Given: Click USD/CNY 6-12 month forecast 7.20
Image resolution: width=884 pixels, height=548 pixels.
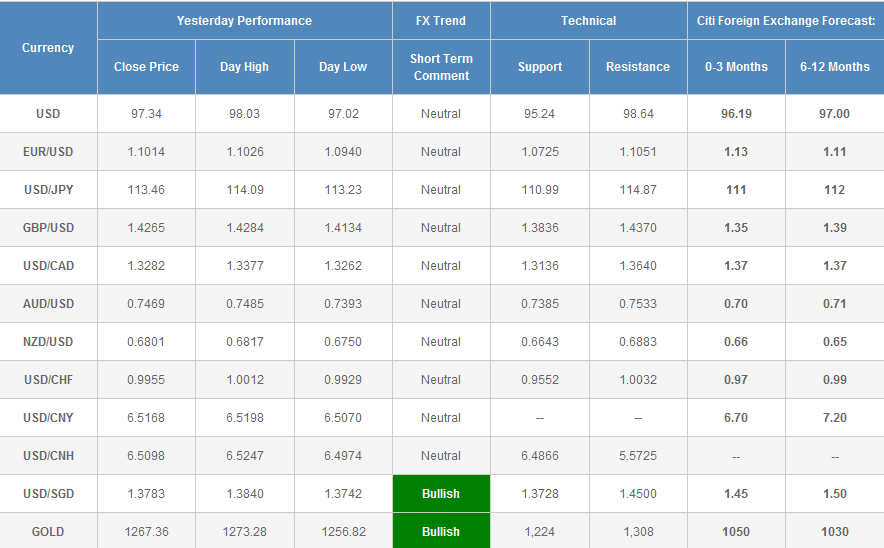Looking at the screenshot, I should click(x=834, y=418).
